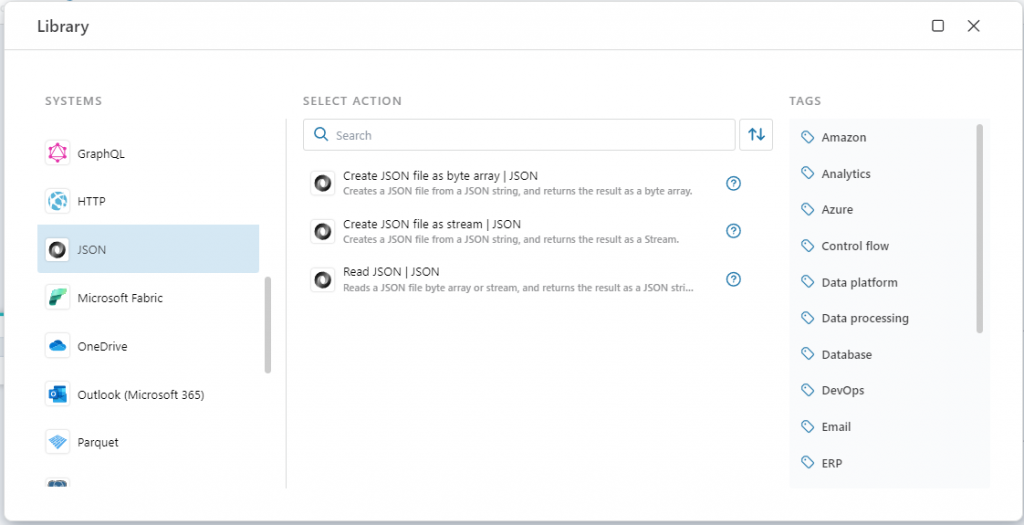This screenshot has width=1024, height=525.
Task: Filter by the Amazon tag
Action: coord(843,138)
